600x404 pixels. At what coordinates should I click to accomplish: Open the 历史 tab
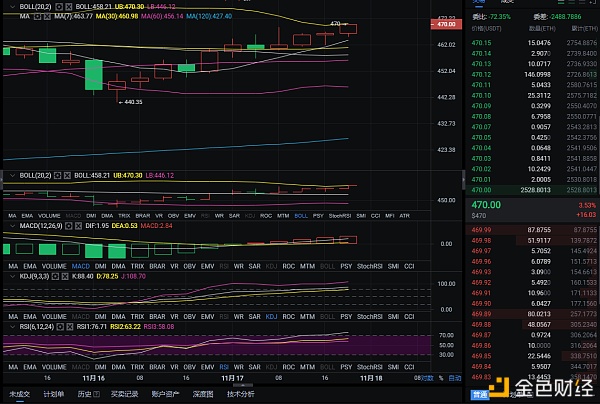click(85, 394)
